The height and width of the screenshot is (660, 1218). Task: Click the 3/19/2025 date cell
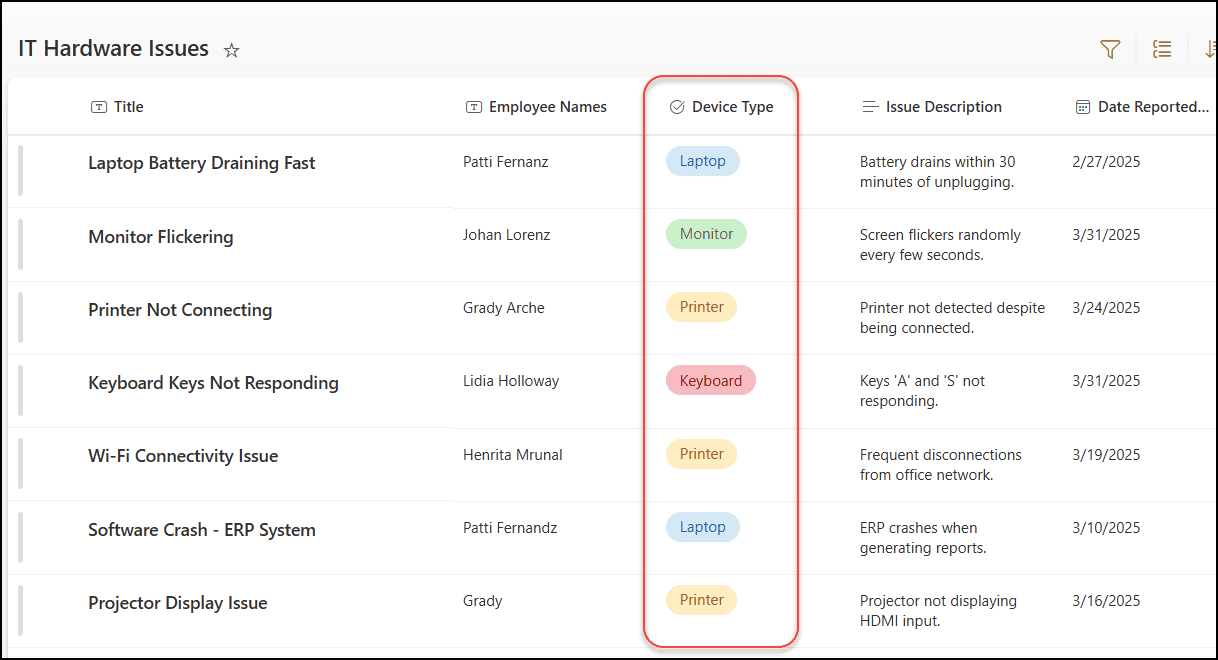pyautogui.click(x=1106, y=455)
